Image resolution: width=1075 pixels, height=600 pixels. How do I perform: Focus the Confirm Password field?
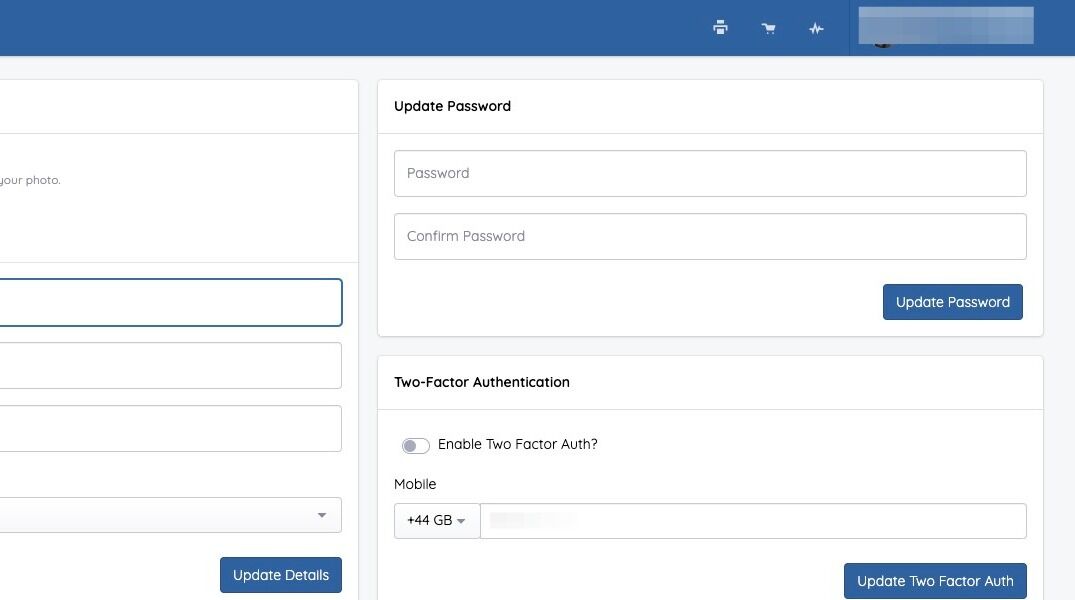pyautogui.click(x=710, y=236)
